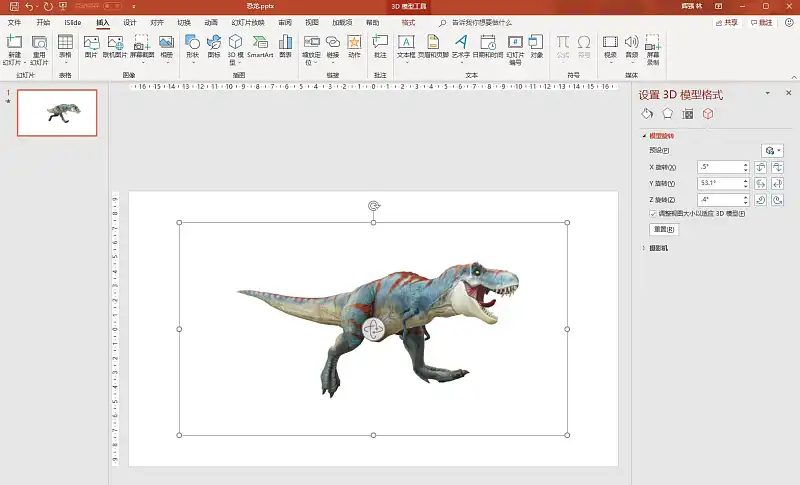Viewport: 800px width, 485px height.
Task: Open the 动画 animations tab
Action: pyautogui.click(x=211, y=21)
